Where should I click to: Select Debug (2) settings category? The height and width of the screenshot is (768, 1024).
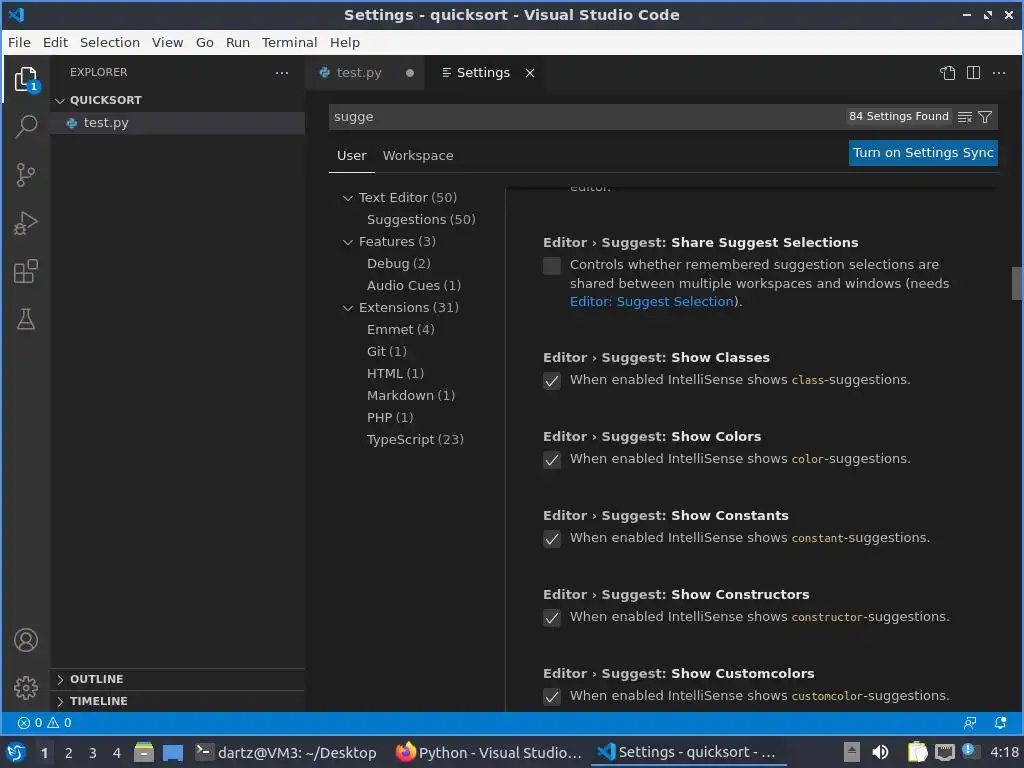(398, 263)
